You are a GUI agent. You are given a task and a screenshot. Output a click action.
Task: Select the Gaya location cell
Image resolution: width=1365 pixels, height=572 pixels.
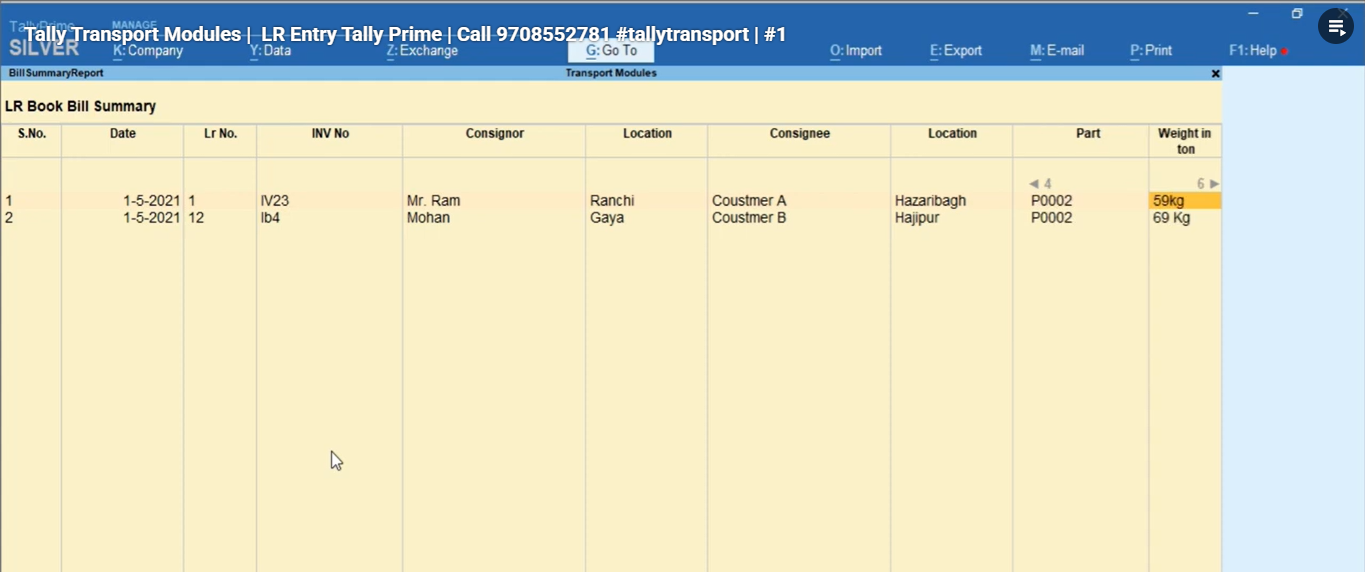[x=607, y=218]
